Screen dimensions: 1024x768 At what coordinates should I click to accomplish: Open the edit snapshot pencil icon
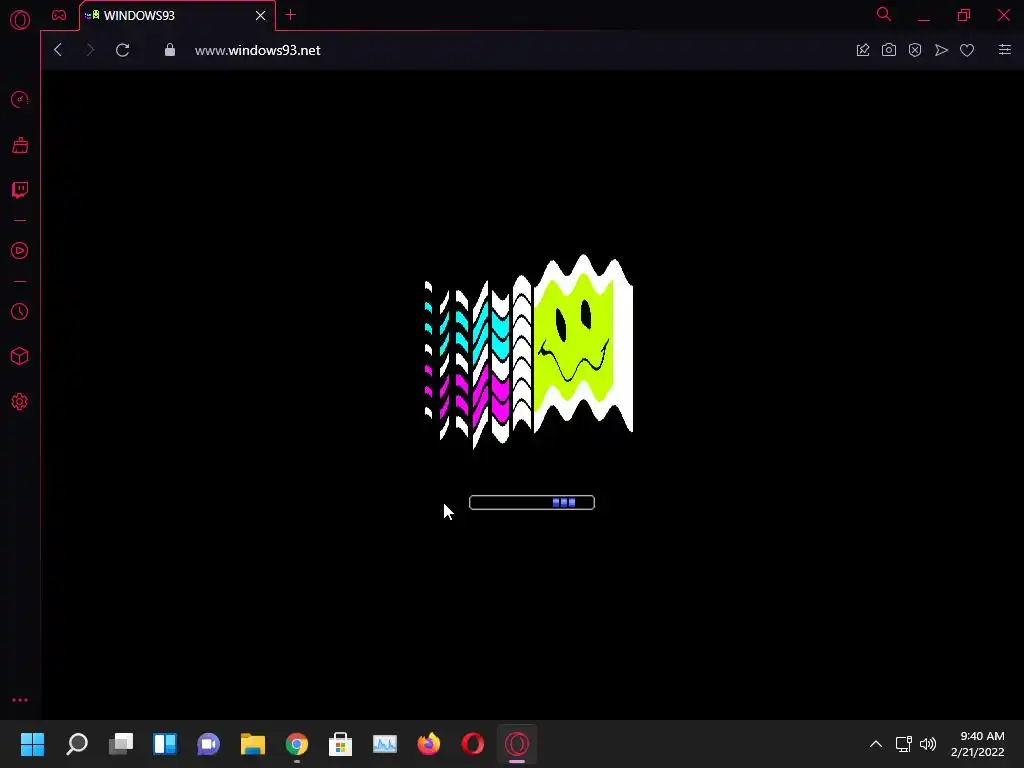click(863, 50)
